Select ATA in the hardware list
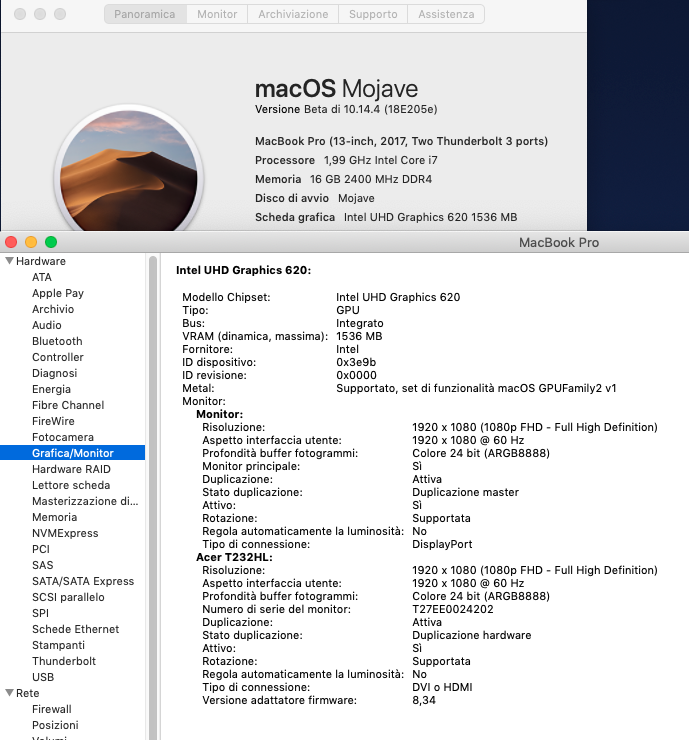The height and width of the screenshot is (740, 689). (x=42, y=277)
